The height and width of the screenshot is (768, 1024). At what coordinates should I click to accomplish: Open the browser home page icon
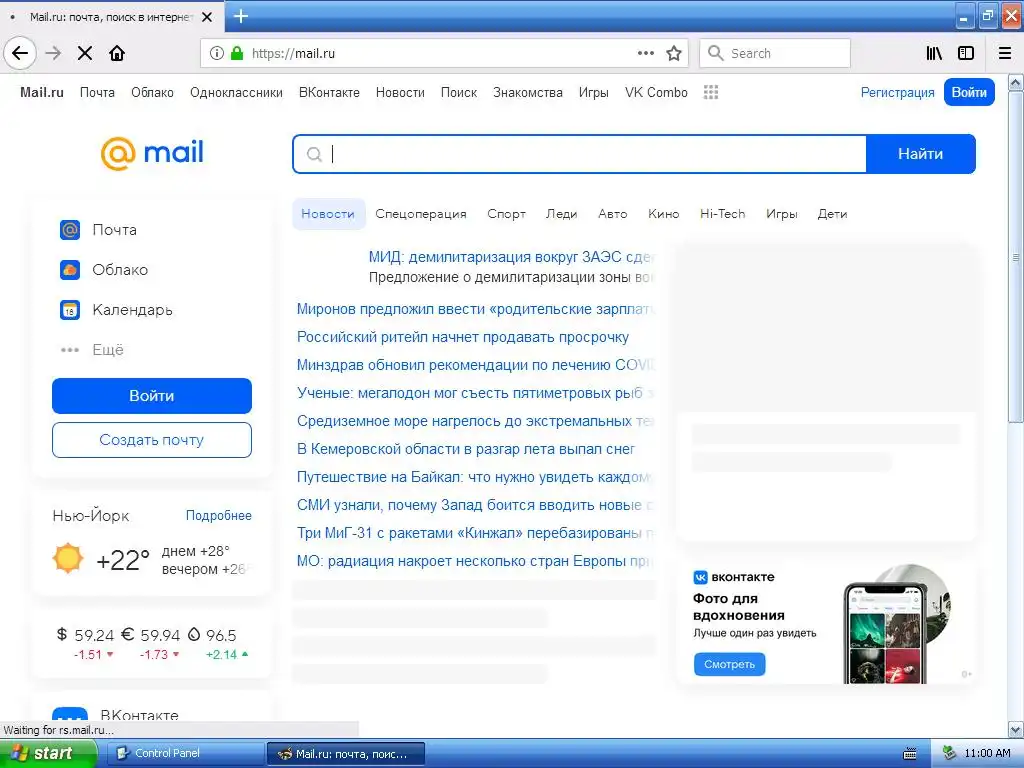point(117,53)
